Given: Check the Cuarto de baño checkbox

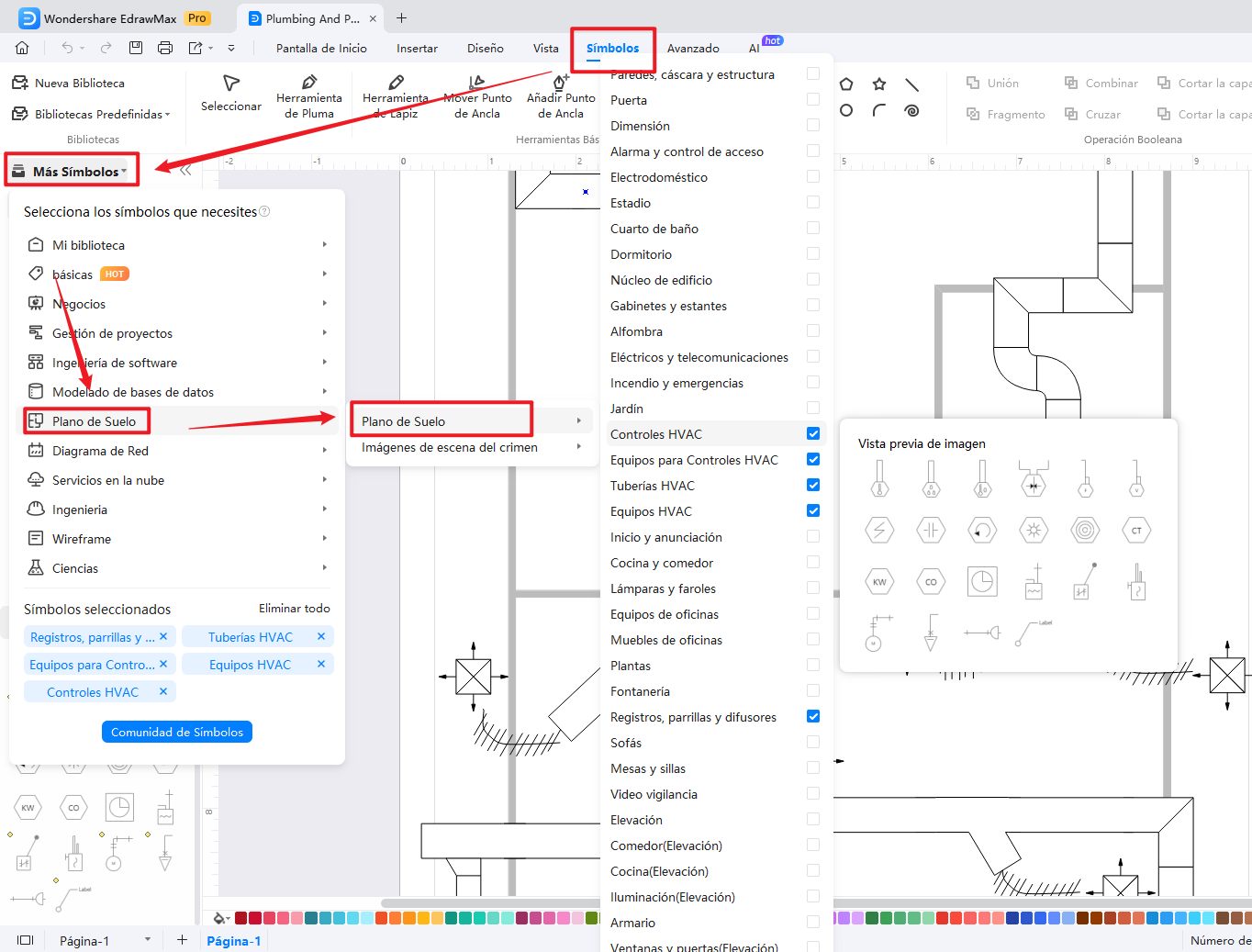Looking at the screenshot, I should click(x=813, y=228).
